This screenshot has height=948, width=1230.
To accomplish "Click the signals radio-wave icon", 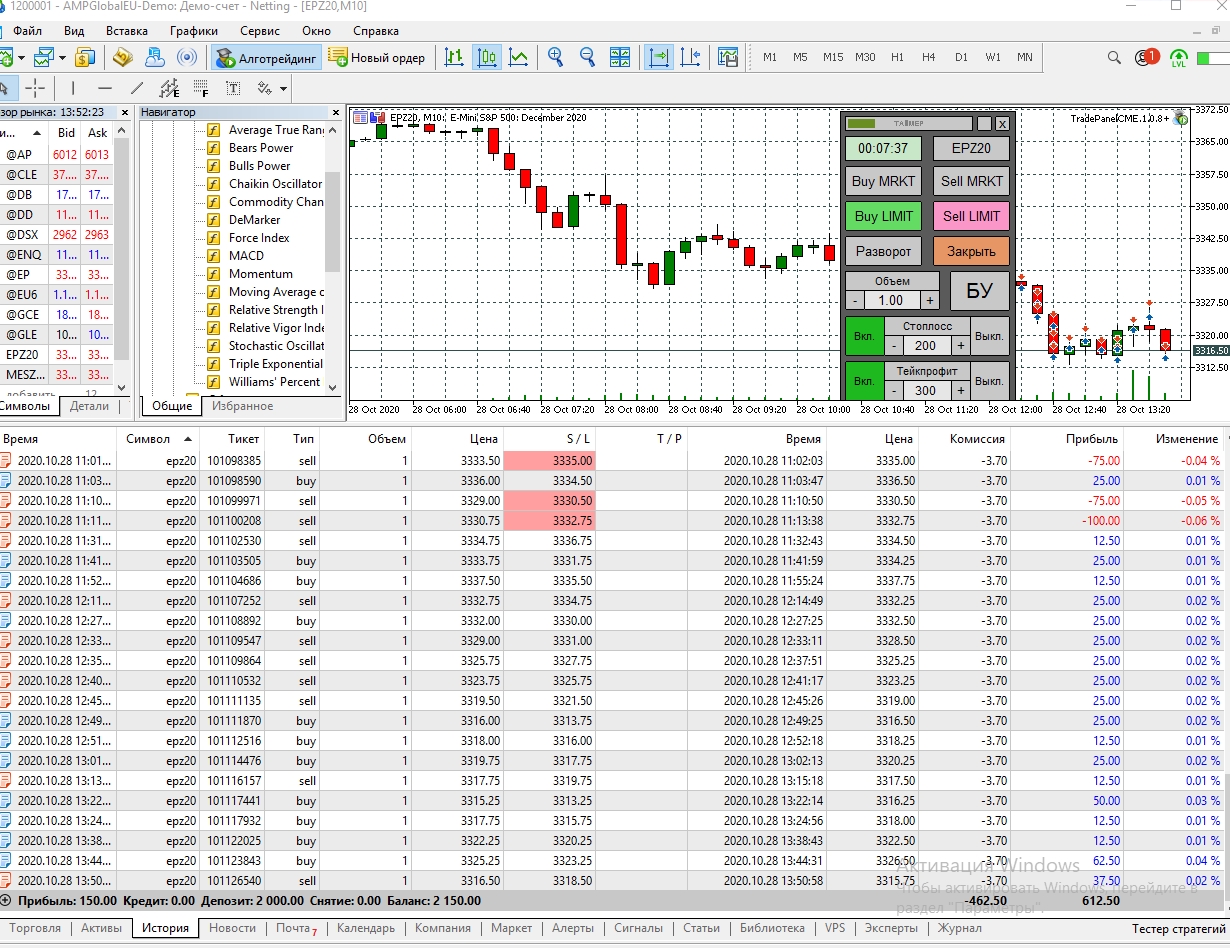I will coord(187,58).
